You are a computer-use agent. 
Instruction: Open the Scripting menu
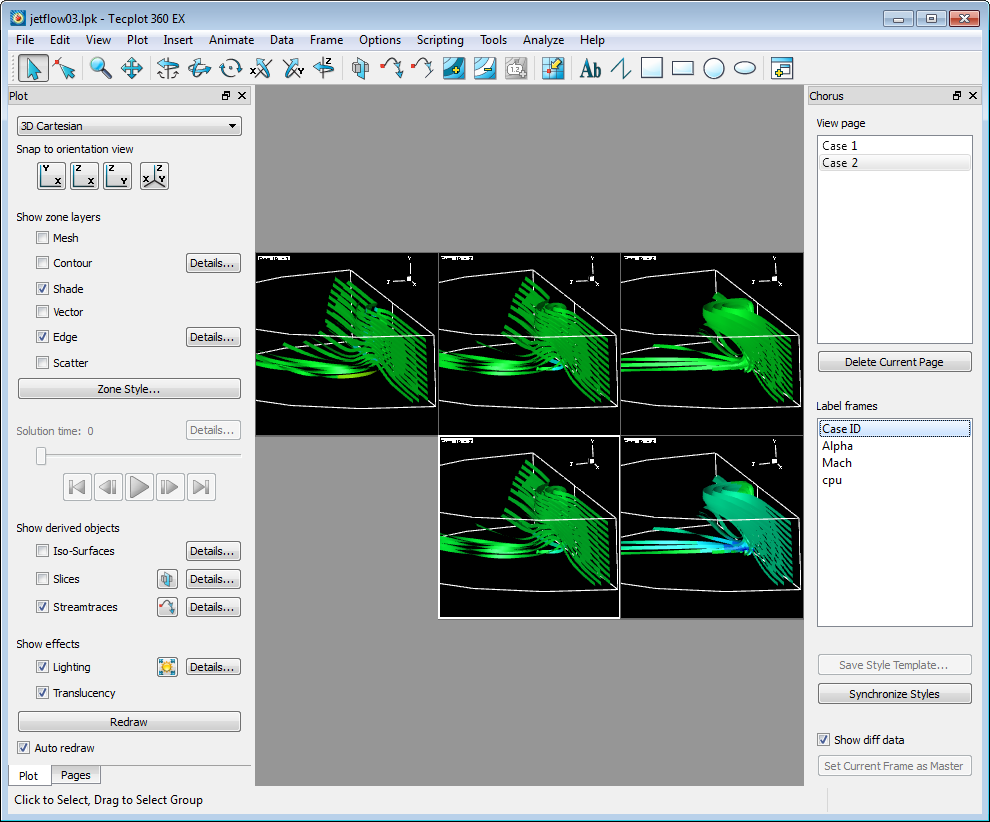click(x=440, y=40)
